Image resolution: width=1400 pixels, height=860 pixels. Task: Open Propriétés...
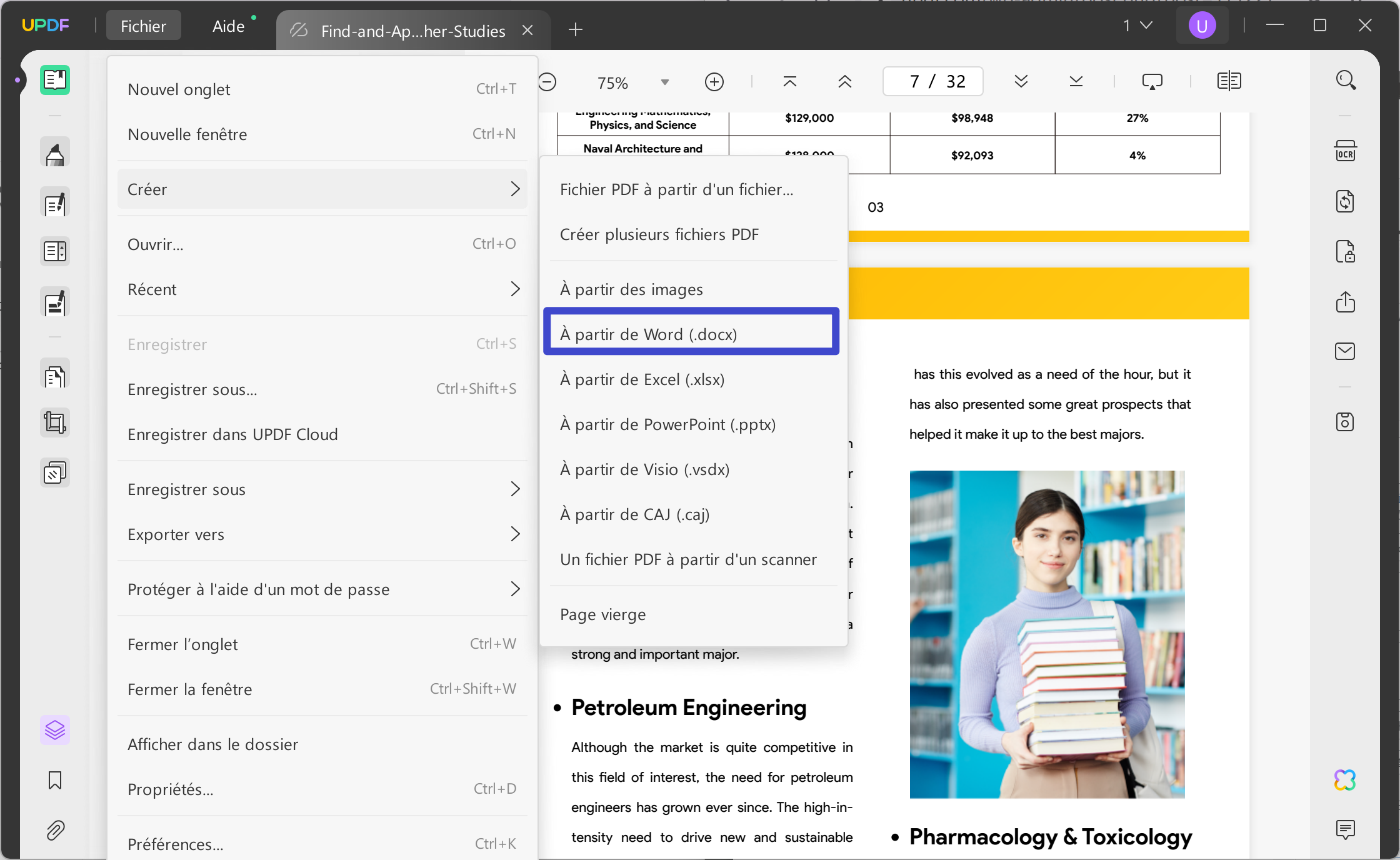[322, 789]
